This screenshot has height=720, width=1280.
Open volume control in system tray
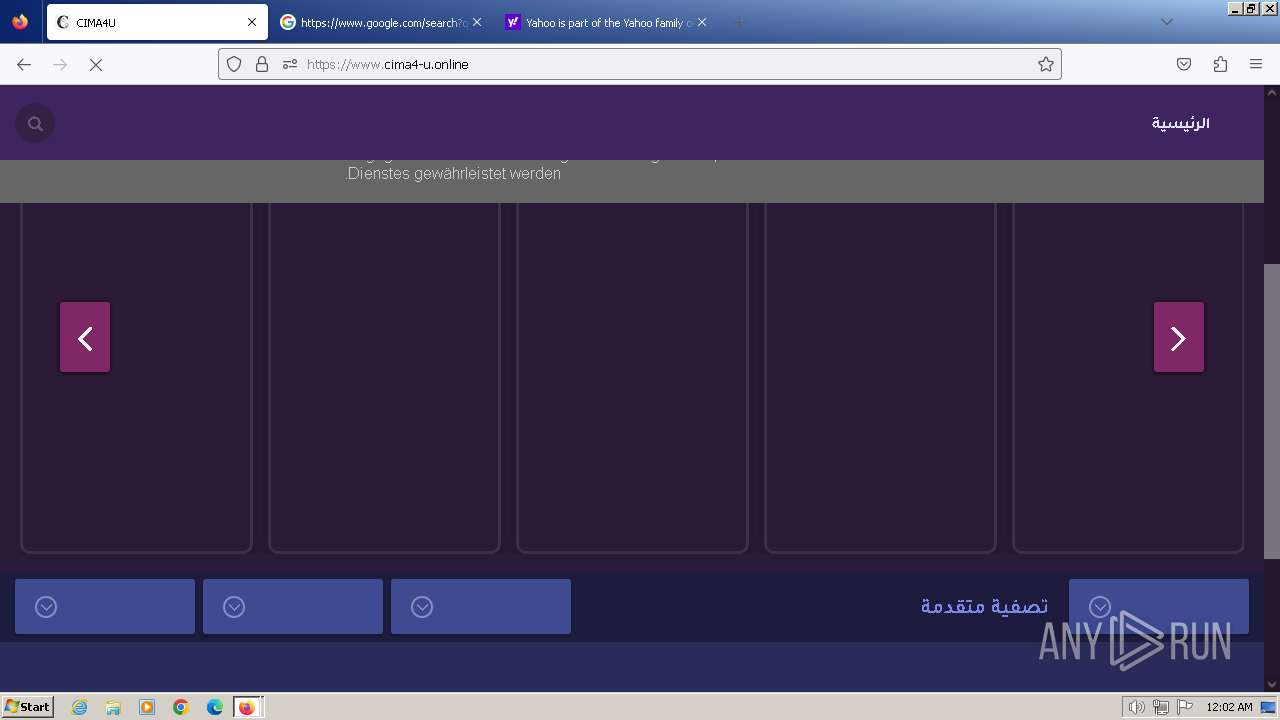click(1136, 707)
